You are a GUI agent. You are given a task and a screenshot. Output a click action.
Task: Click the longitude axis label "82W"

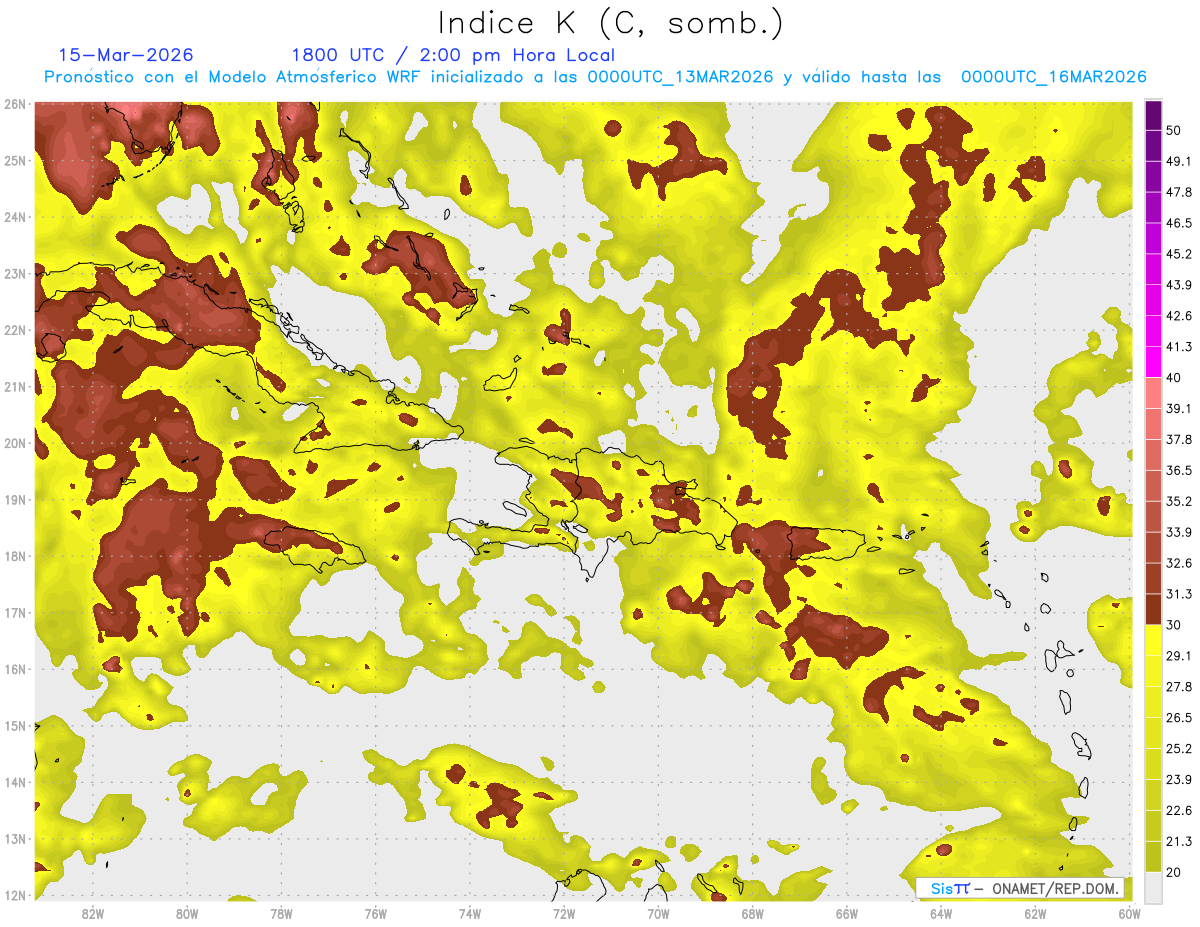pyautogui.click(x=93, y=914)
